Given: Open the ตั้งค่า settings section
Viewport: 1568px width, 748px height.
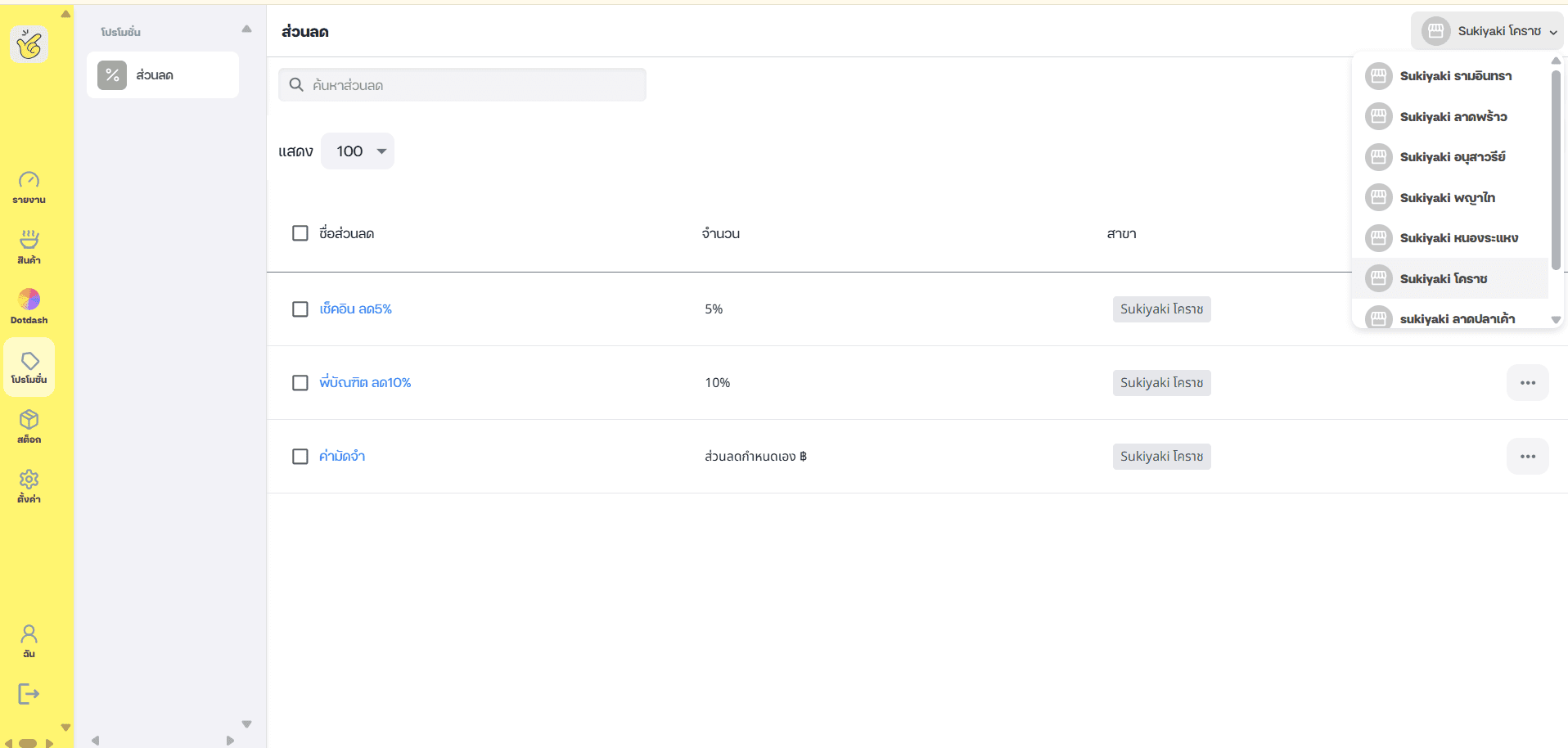Looking at the screenshot, I should coord(29,487).
